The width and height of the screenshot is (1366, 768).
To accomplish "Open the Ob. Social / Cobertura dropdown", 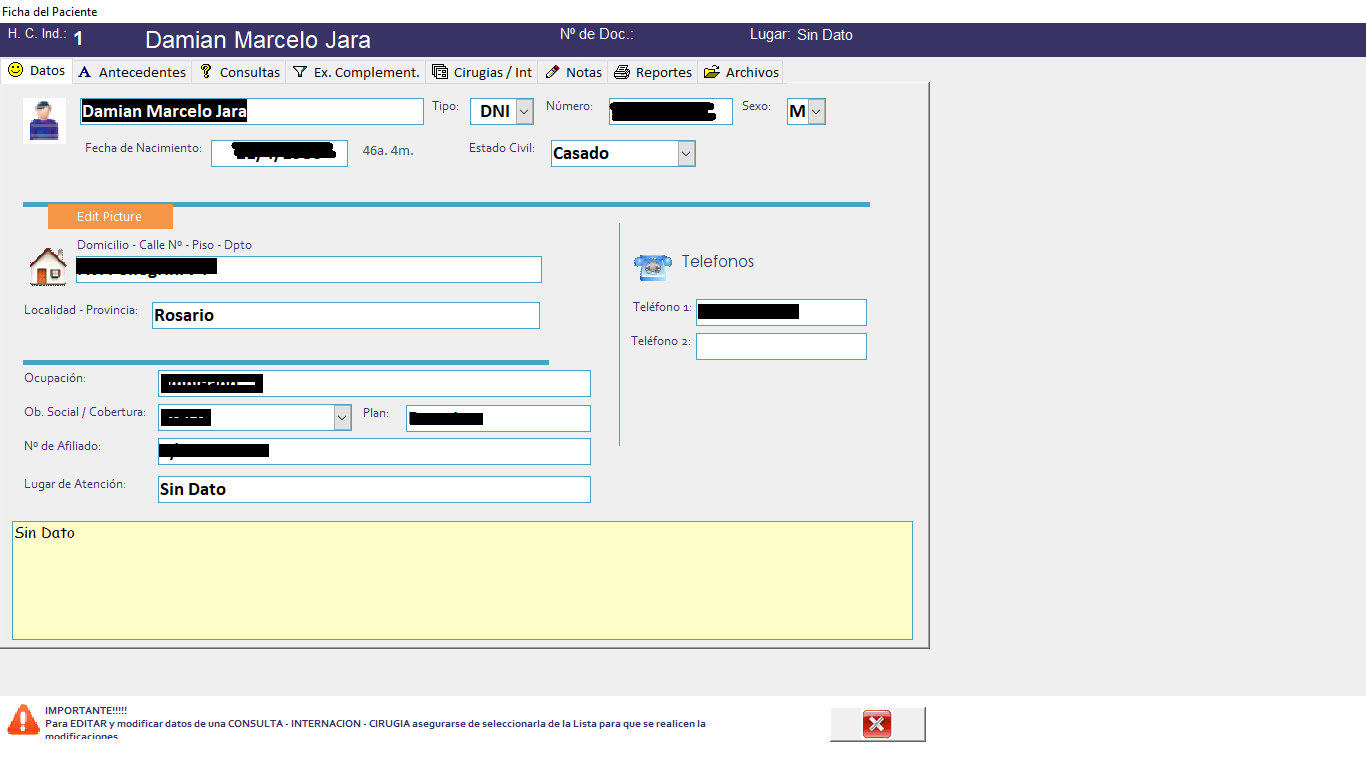I will (343, 418).
